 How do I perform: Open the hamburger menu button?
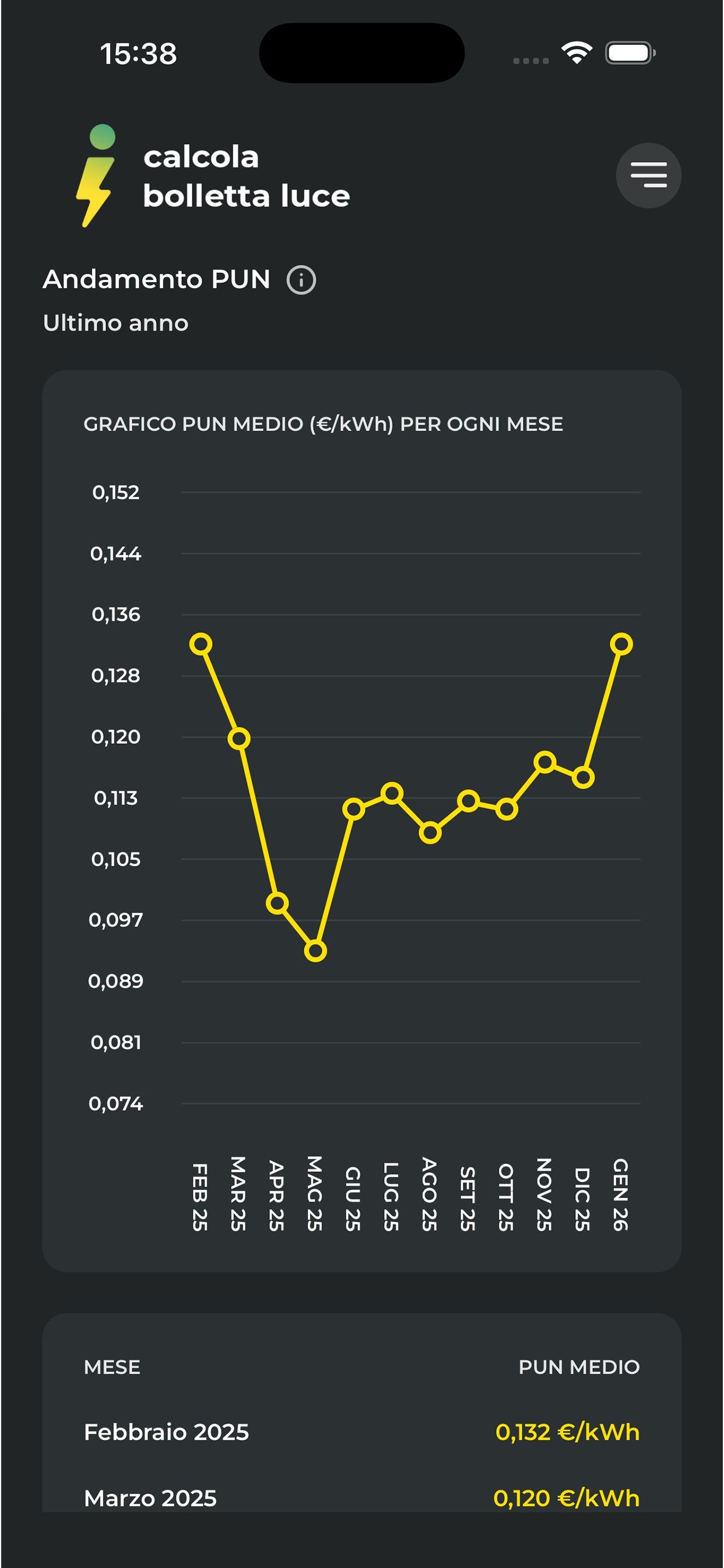648,176
